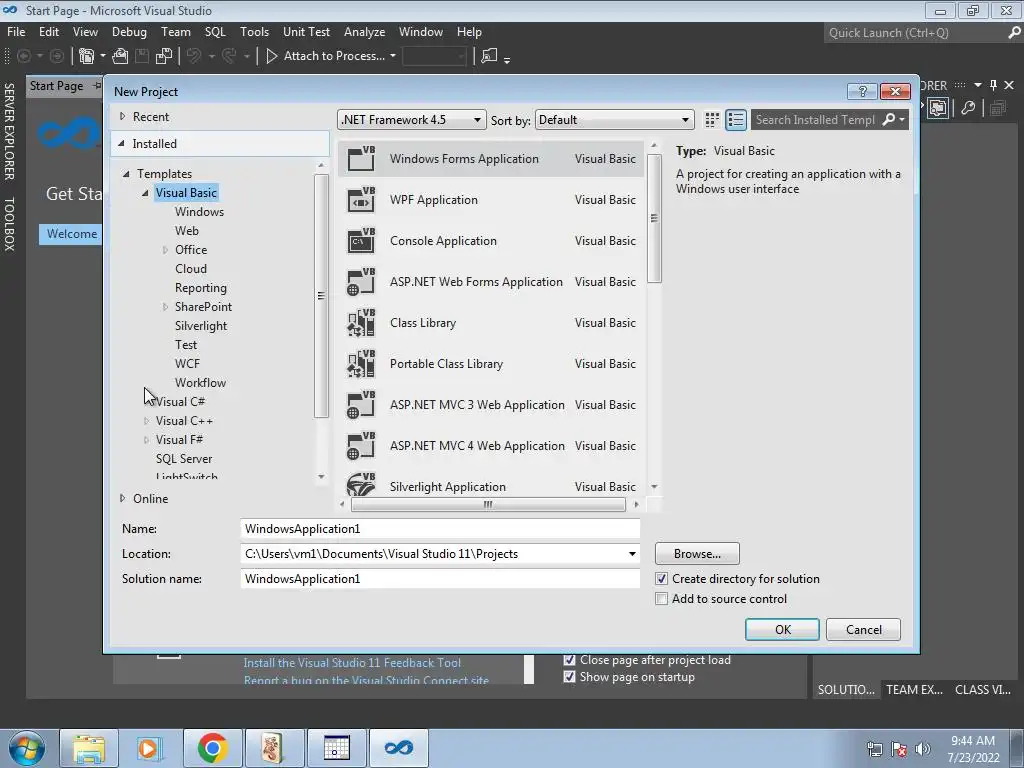Expand the Recent section
1024x768 pixels.
tap(122, 116)
